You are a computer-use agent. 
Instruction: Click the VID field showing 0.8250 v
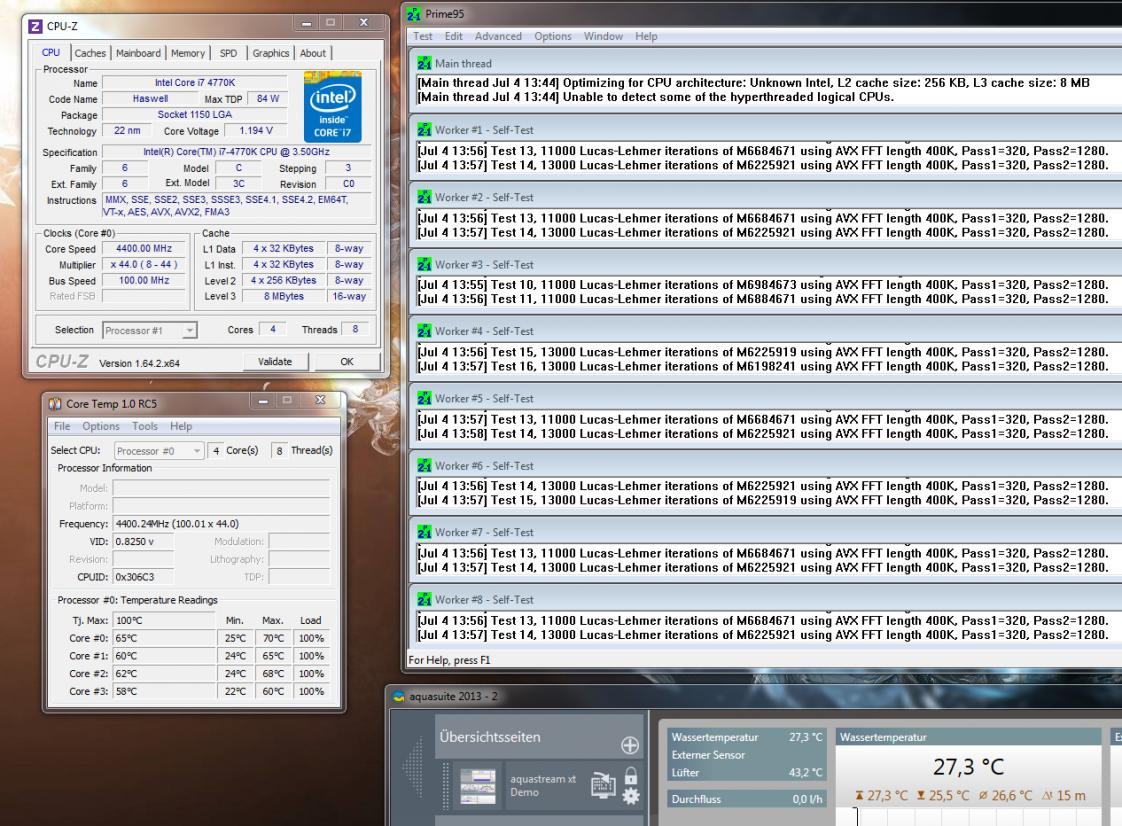pyautogui.click(x=143, y=542)
